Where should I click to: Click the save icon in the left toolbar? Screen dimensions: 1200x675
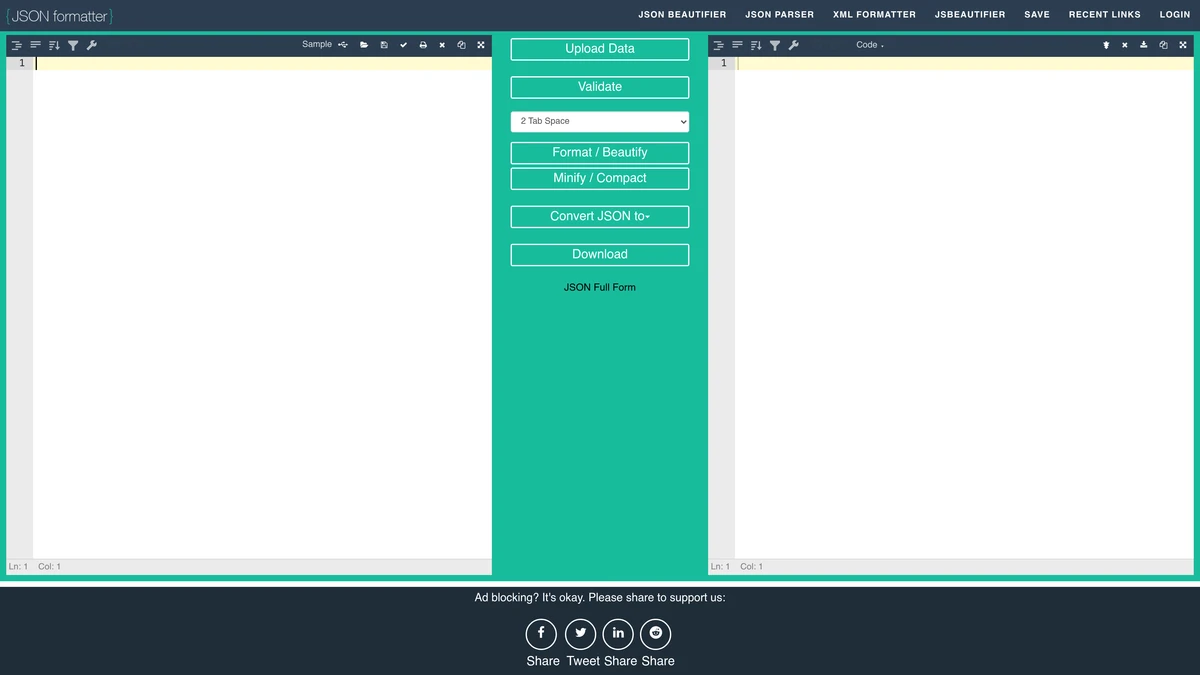point(383,44)
